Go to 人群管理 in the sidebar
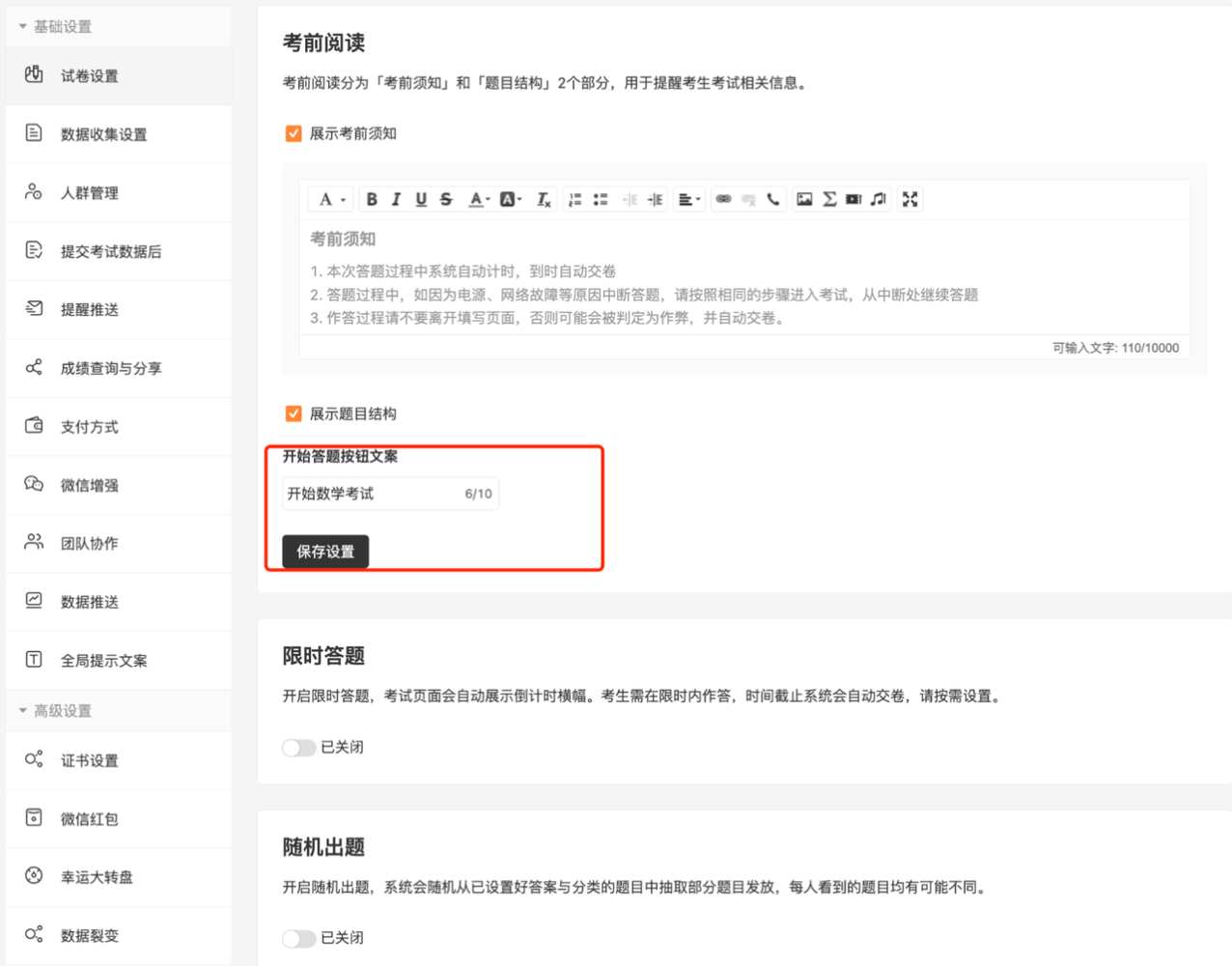The width and height of the screenshot is (1232, 966). point(119,193)
